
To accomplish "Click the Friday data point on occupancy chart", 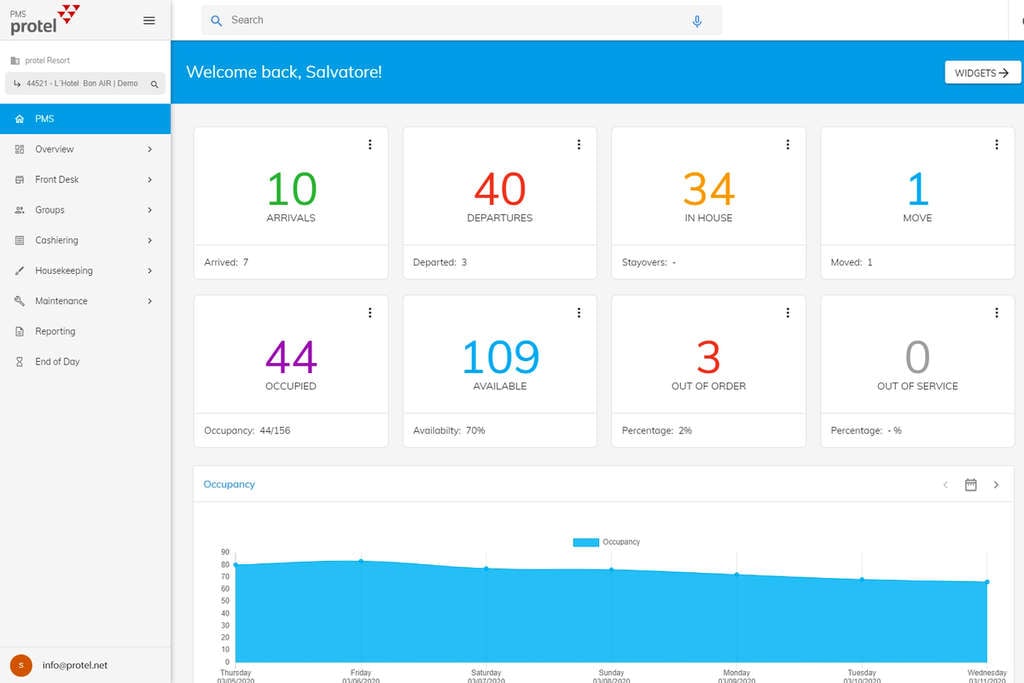I will click(x=361, y=561).
